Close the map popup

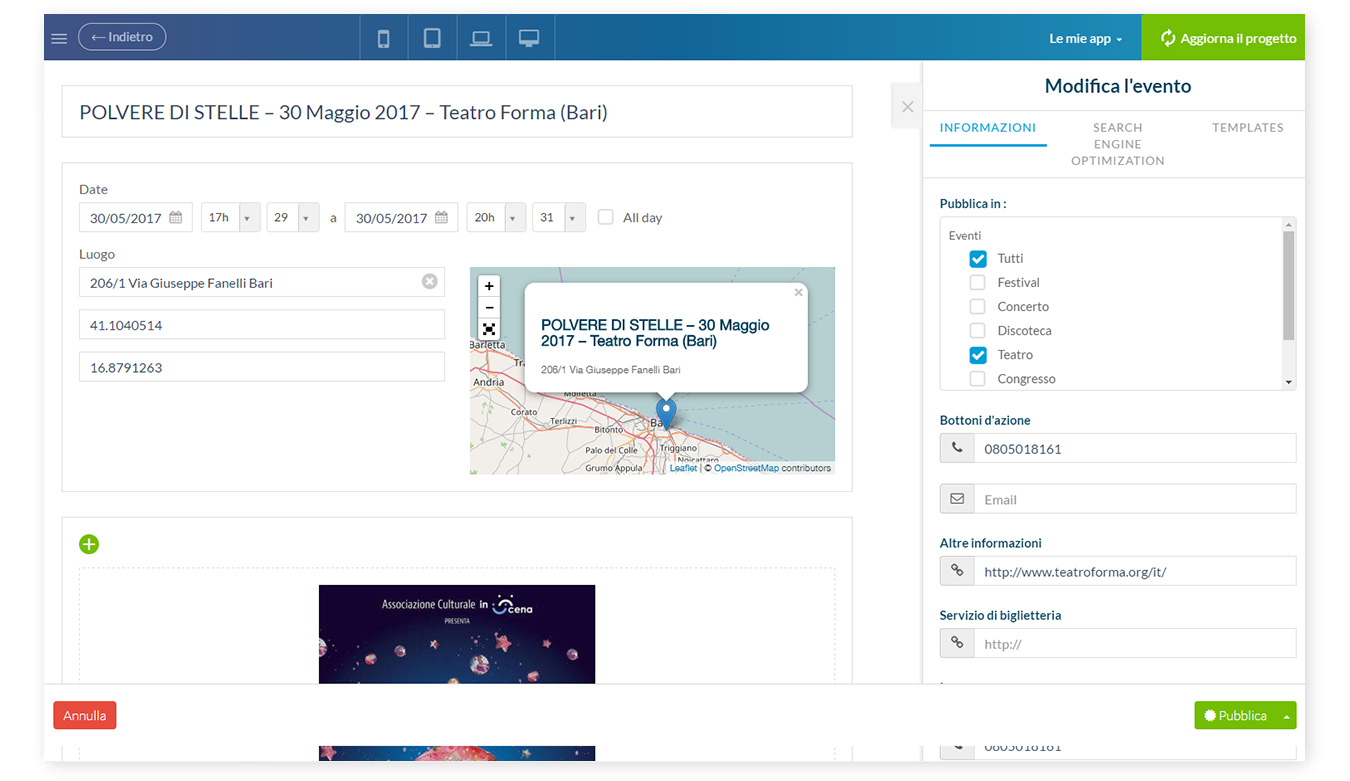click(798, 293)
